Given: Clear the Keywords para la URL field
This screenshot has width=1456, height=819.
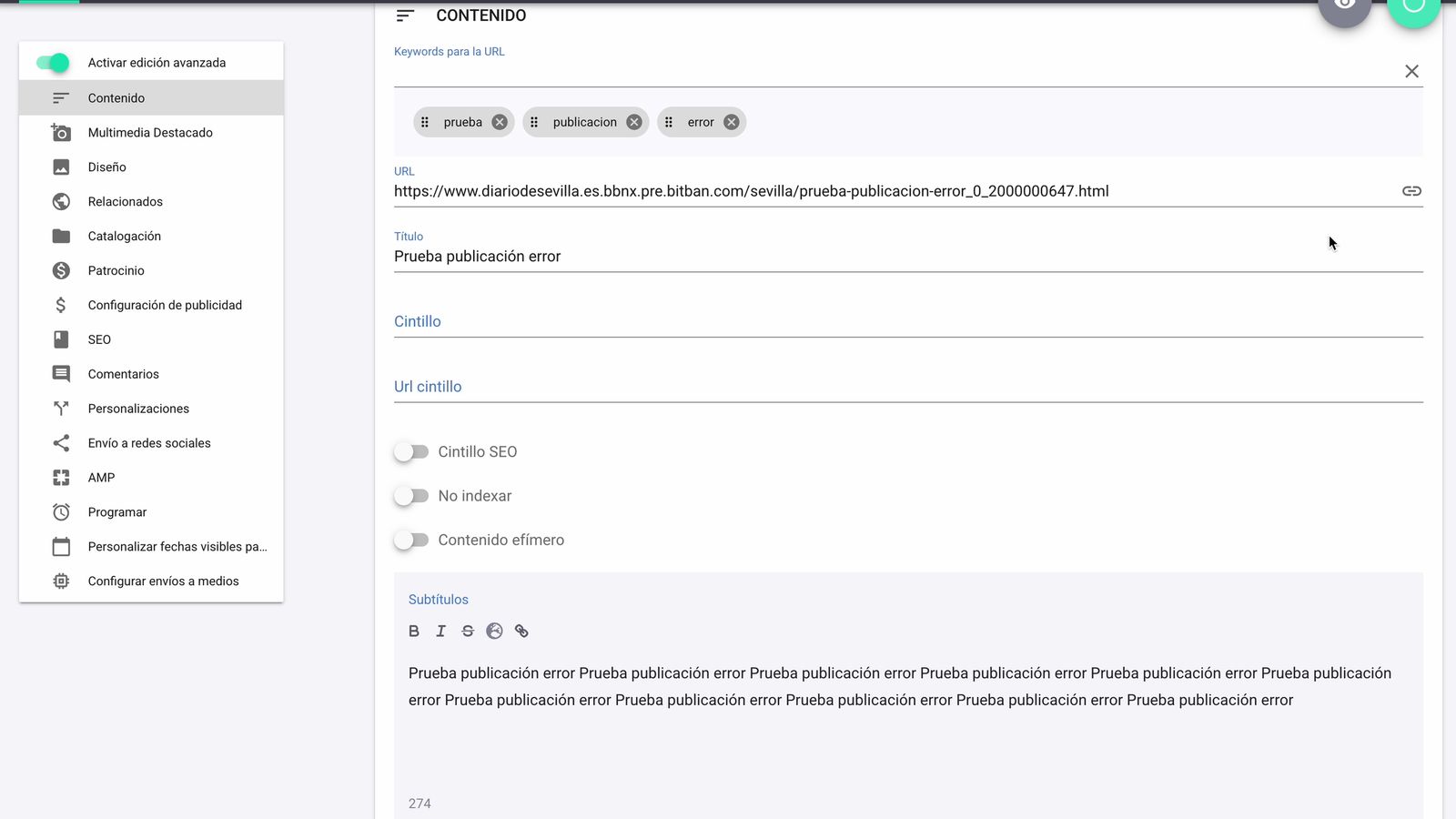Looking at the screenshot, I should click(1411, 71).
